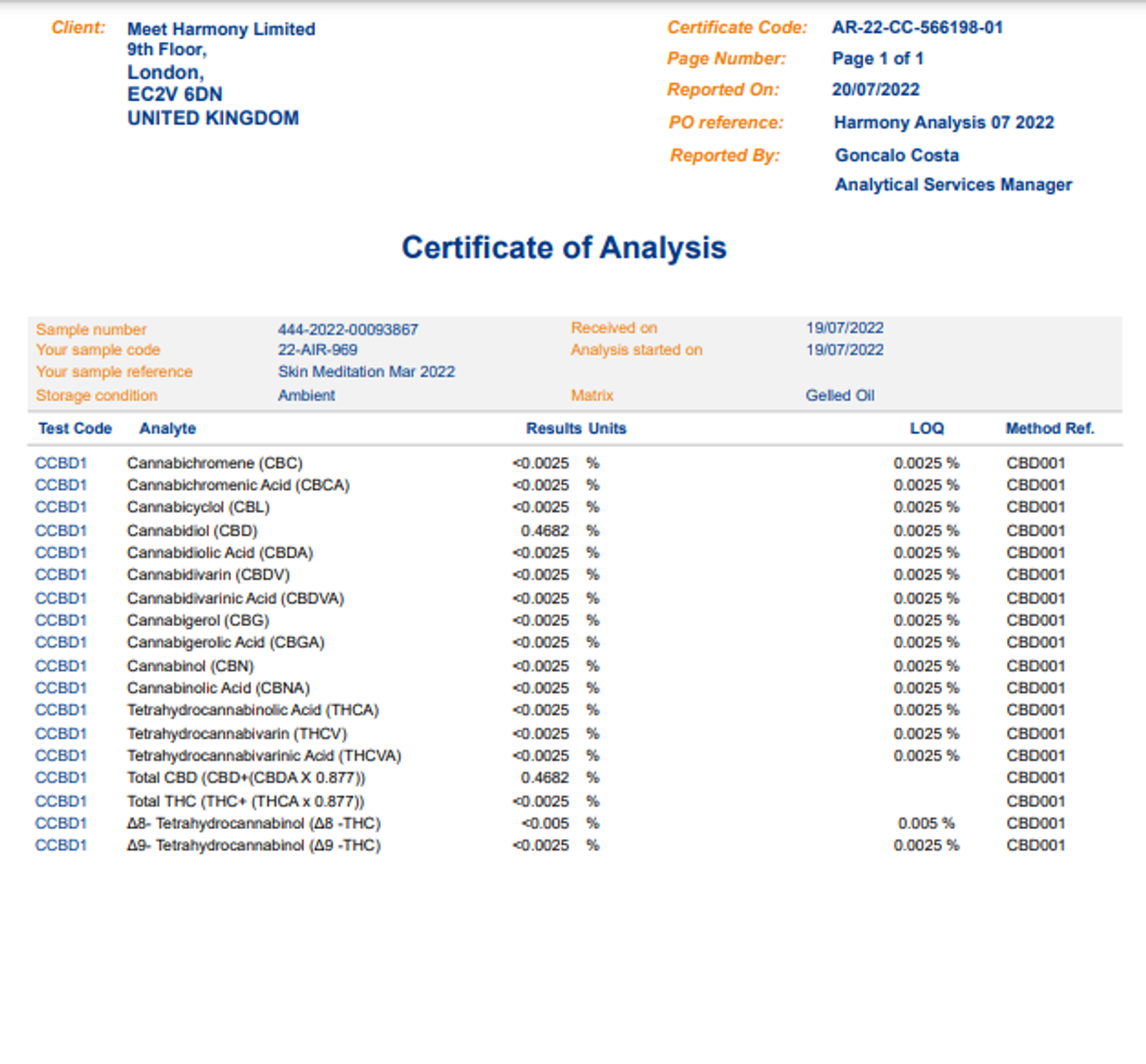Select the client name Meet Harmony Limited
This screenshot has height=1064, width=1146.
[x=221, y=29]
